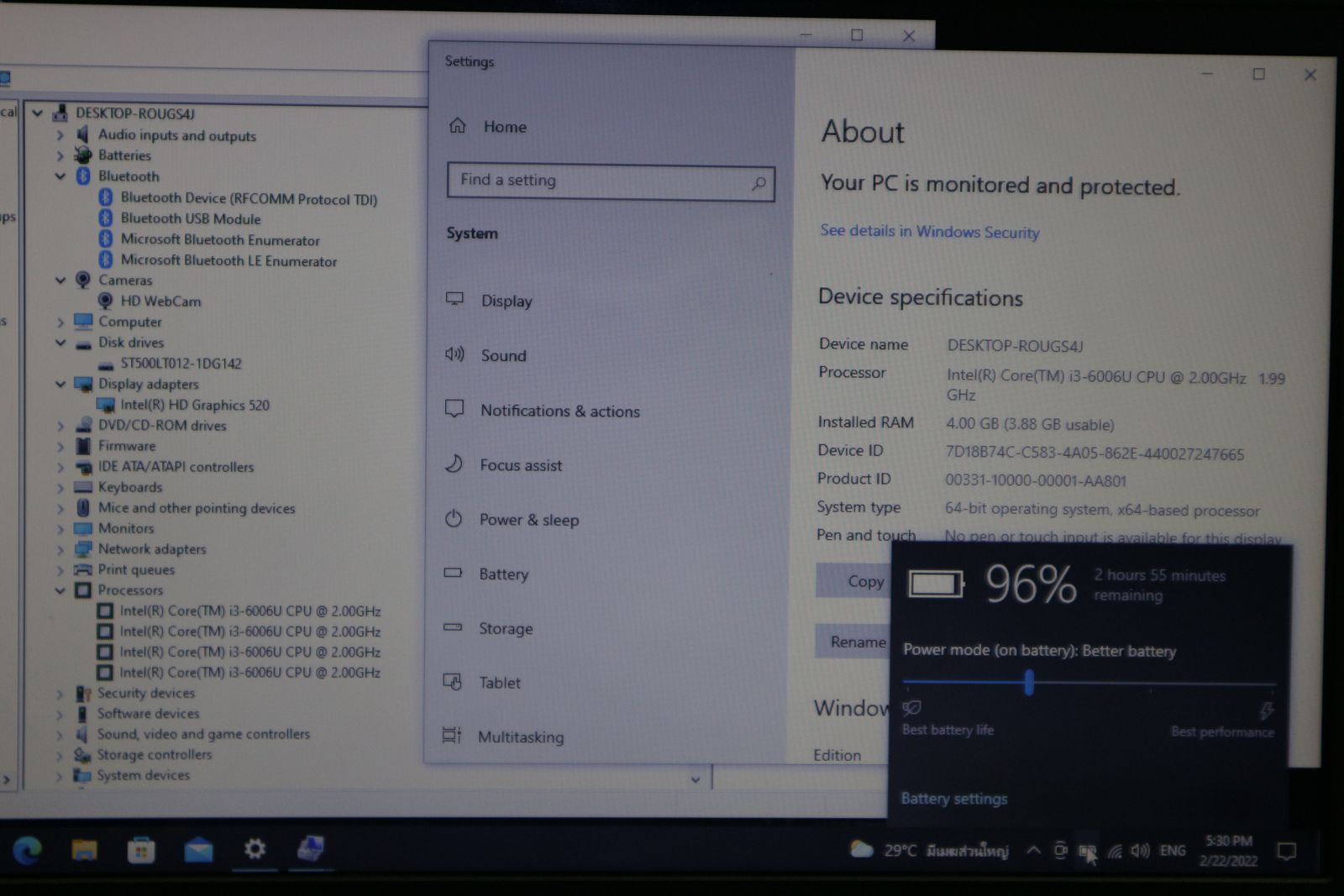The height and width of the screenshot is (896, 1344).
Task: Click the Find a setting search box
Action: coord(611,181)
